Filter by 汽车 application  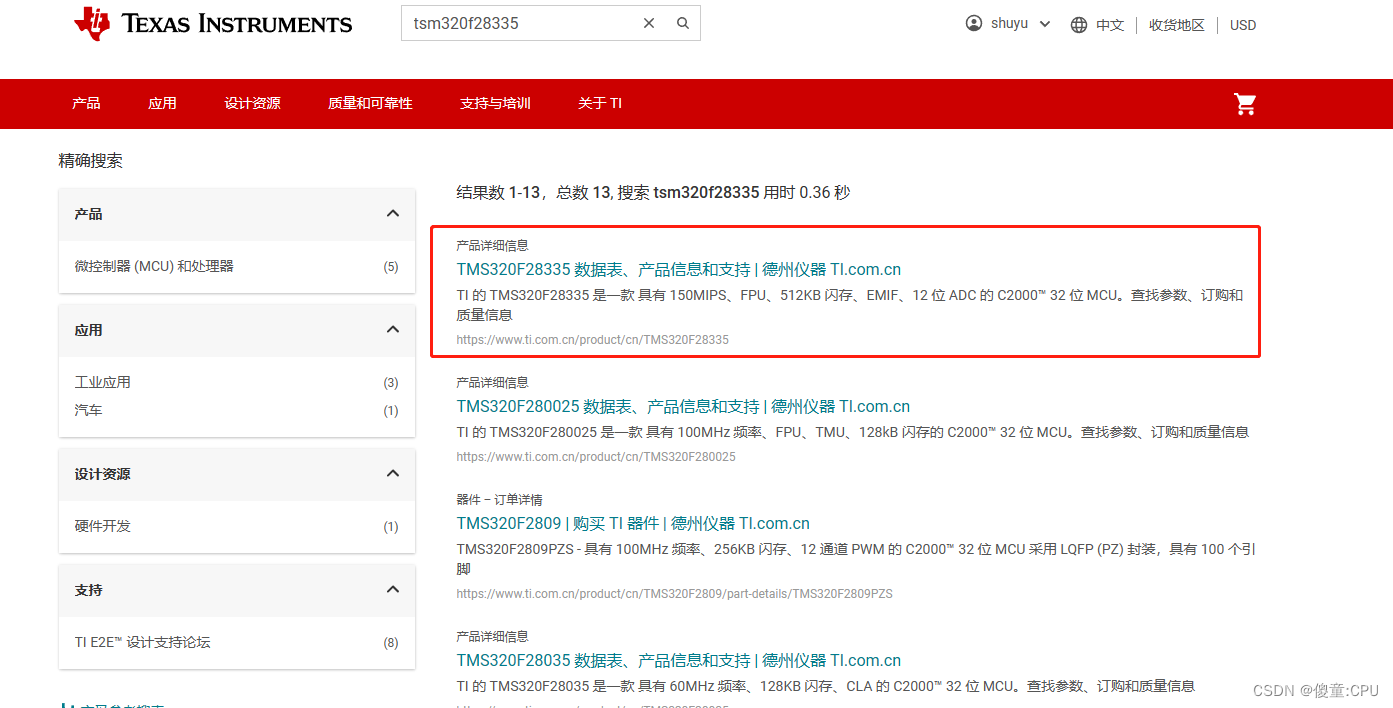click(89, 410)
